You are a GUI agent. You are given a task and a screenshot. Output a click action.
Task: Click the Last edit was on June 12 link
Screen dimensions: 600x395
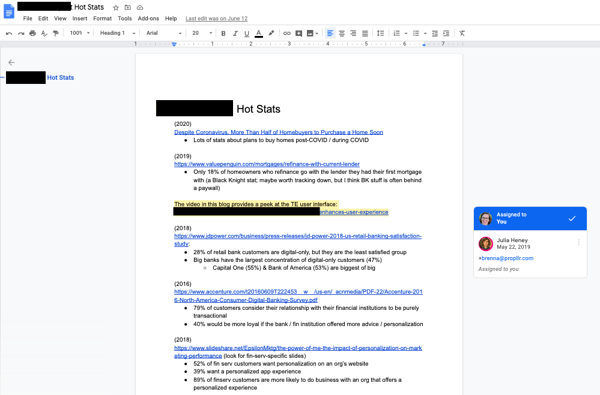point(217,18)
